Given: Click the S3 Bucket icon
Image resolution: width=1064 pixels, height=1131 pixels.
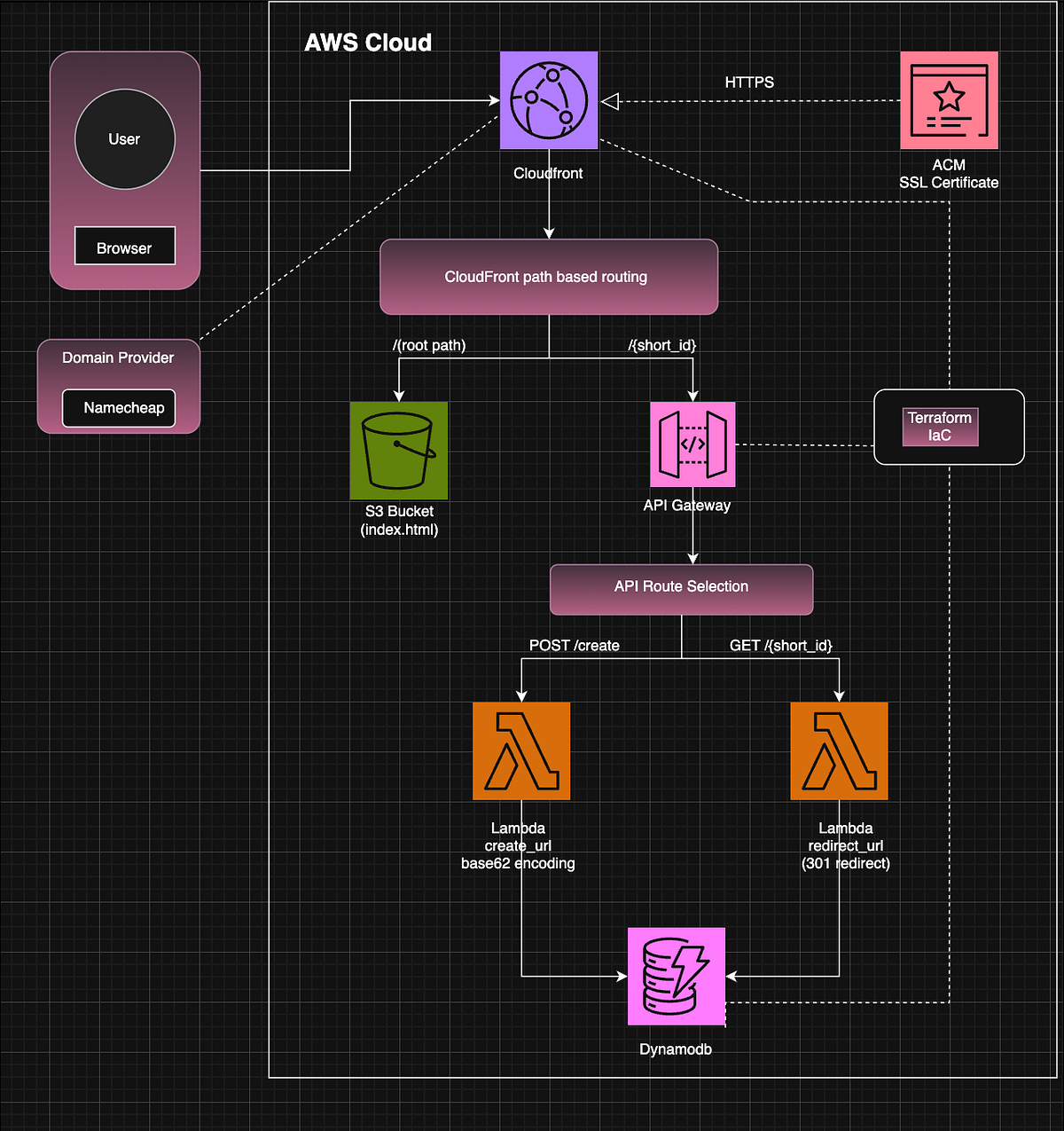Looking at the screenshot, I should click(x=398, y=451).
